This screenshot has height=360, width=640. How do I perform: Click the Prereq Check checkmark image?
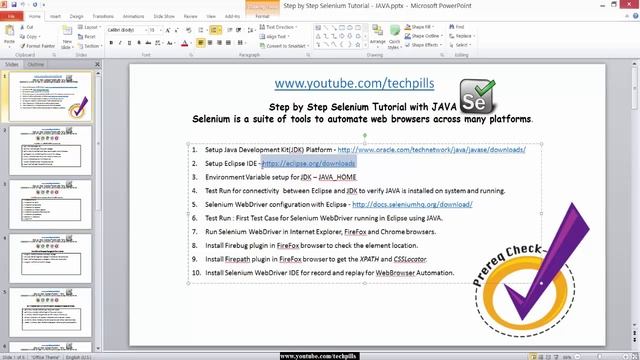tap(531, 270)
